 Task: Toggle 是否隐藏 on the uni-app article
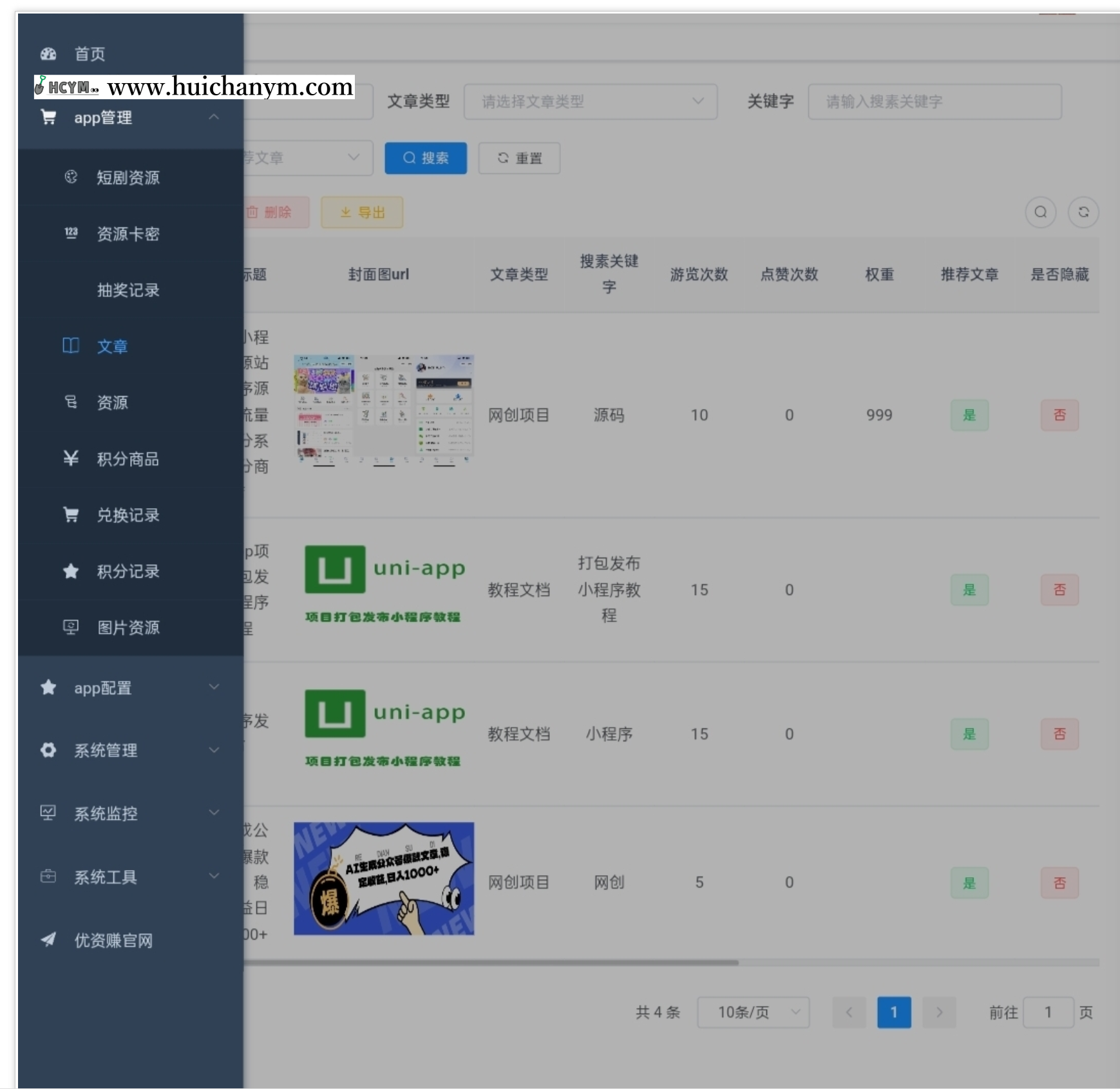click(x=1060, y=589)
